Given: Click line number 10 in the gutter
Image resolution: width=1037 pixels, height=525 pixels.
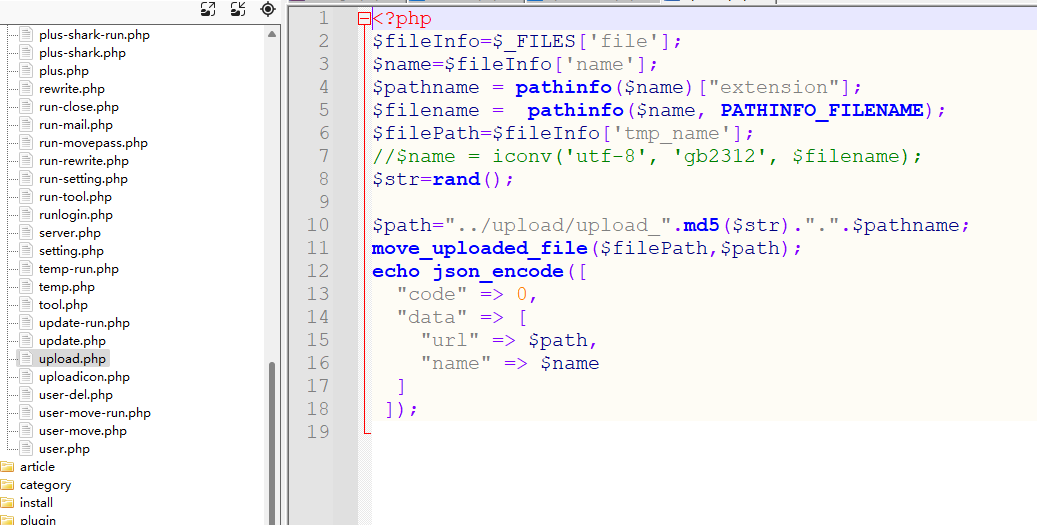Looking at the screenshot, I should [x=317, y=225].
